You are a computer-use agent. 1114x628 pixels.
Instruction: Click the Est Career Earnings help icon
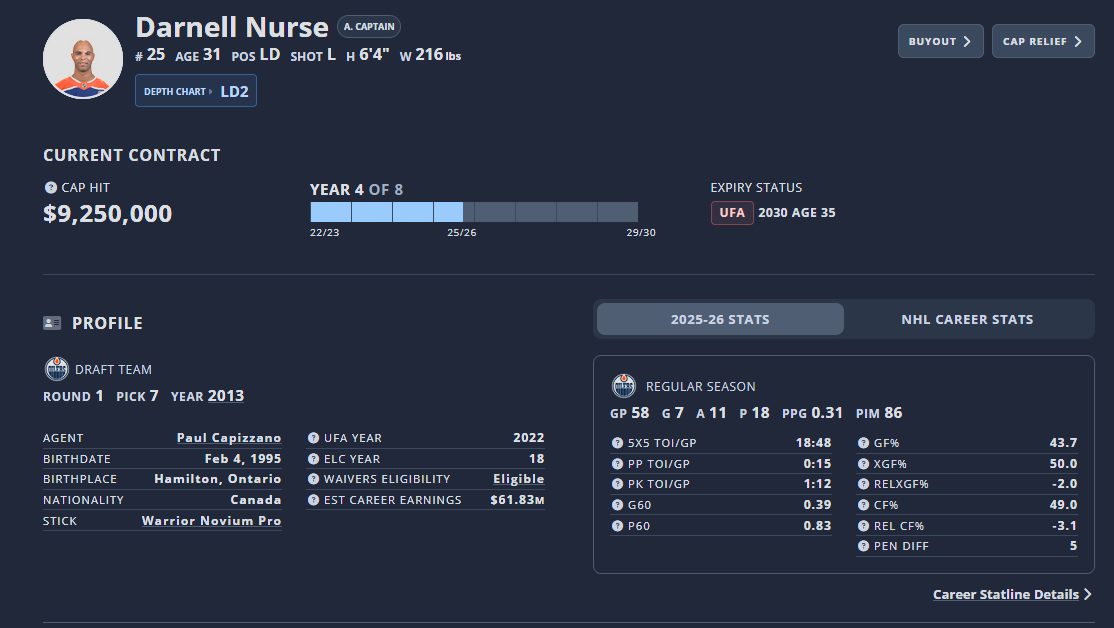[313, 500]
